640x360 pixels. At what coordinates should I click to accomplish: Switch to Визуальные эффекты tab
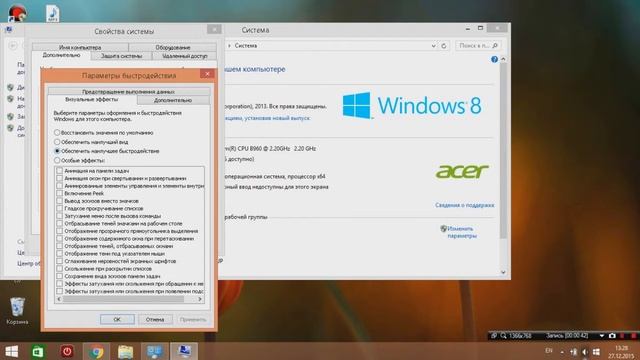click(92, 99)
